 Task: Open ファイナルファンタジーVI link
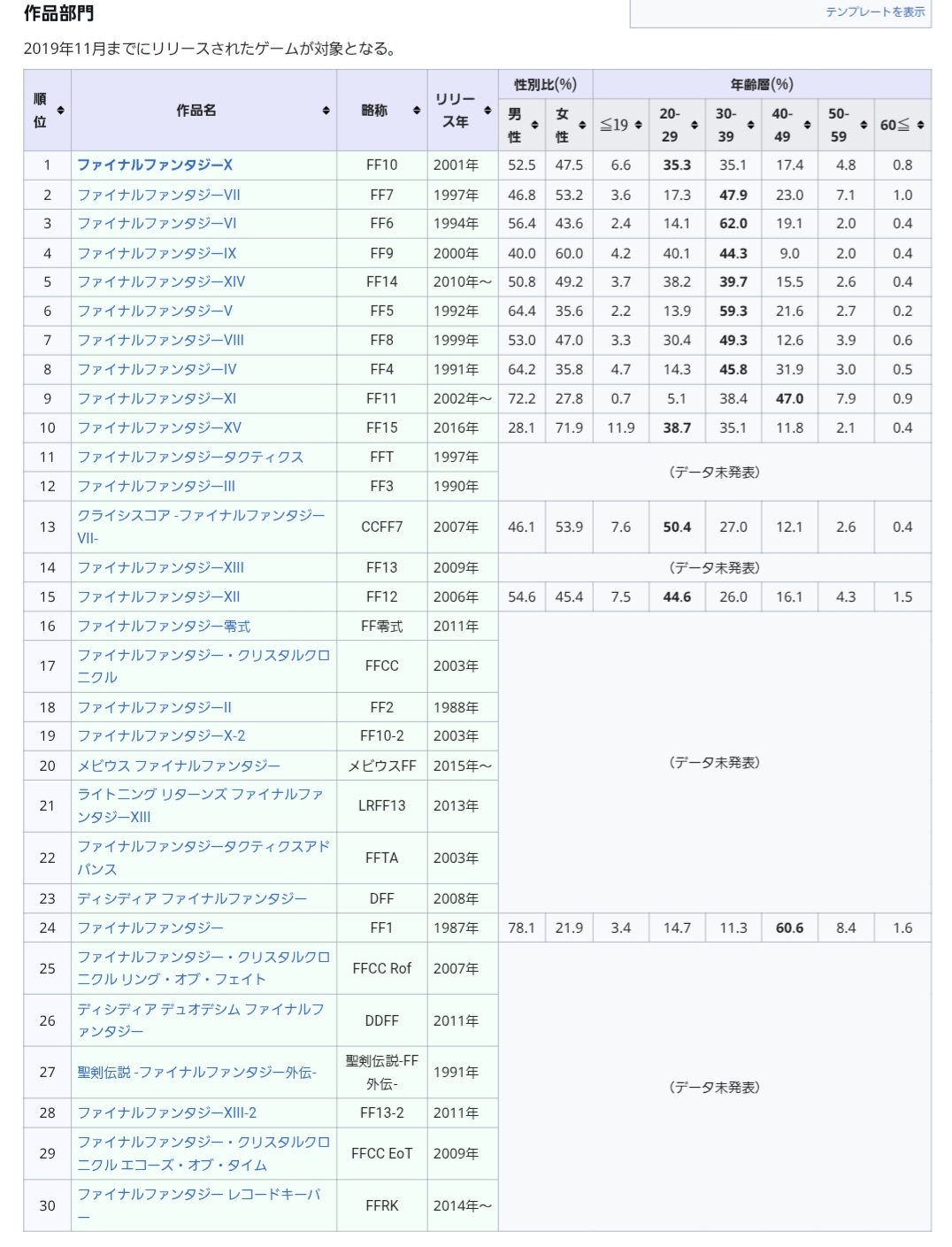point(157,223)
